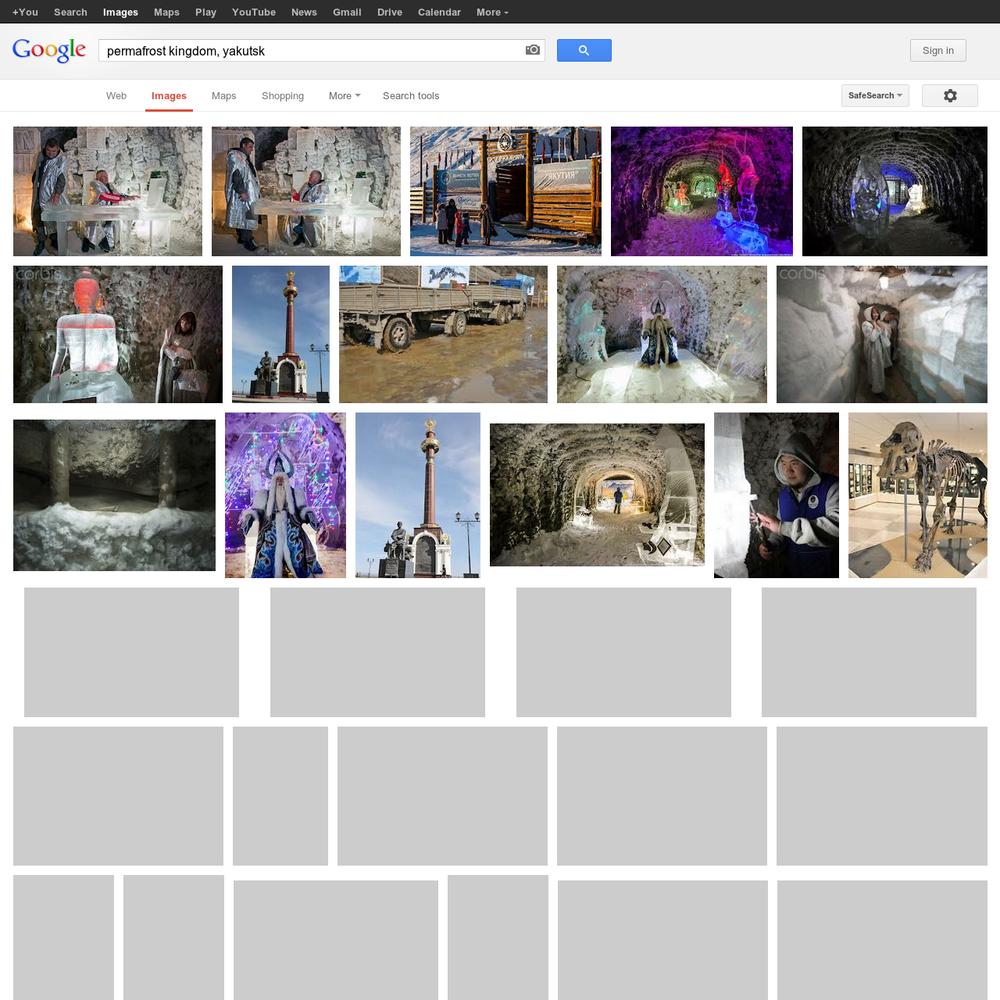Switch to the Web results tab
This screenshot has height=1000, width=1000.
(x=116, y=96)
